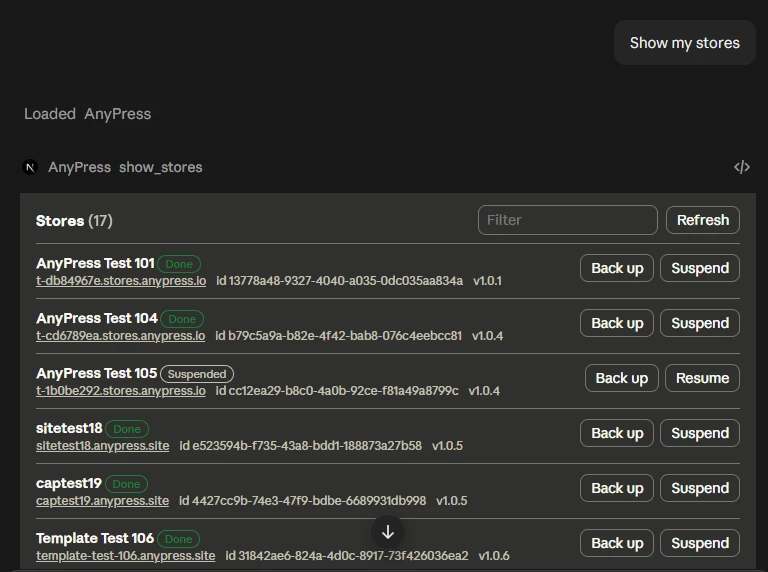Suspend AnyPress Test 104 store
The height and width of the screenshot is (572, 768).
tap(700, 323)
